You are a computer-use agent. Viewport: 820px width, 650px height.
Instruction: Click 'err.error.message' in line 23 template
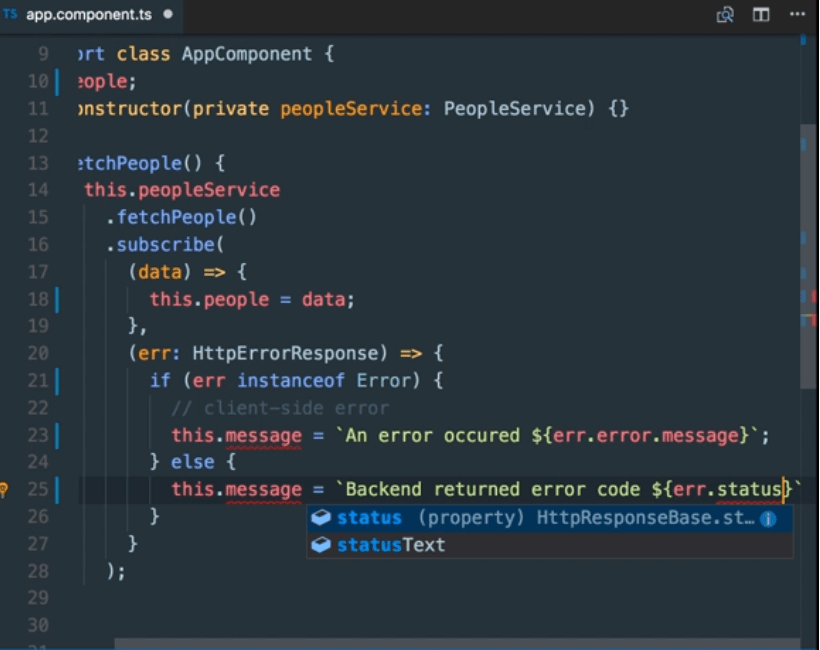[x=646, y=436]
